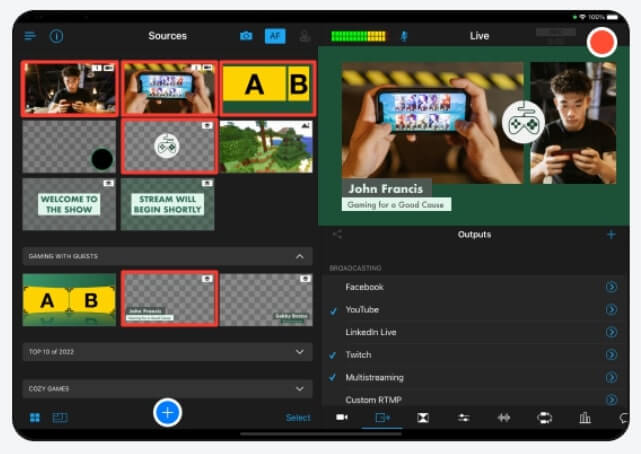
Task: Select the WELCOME TO THE SHOW title source
Action: coord(69,204)
